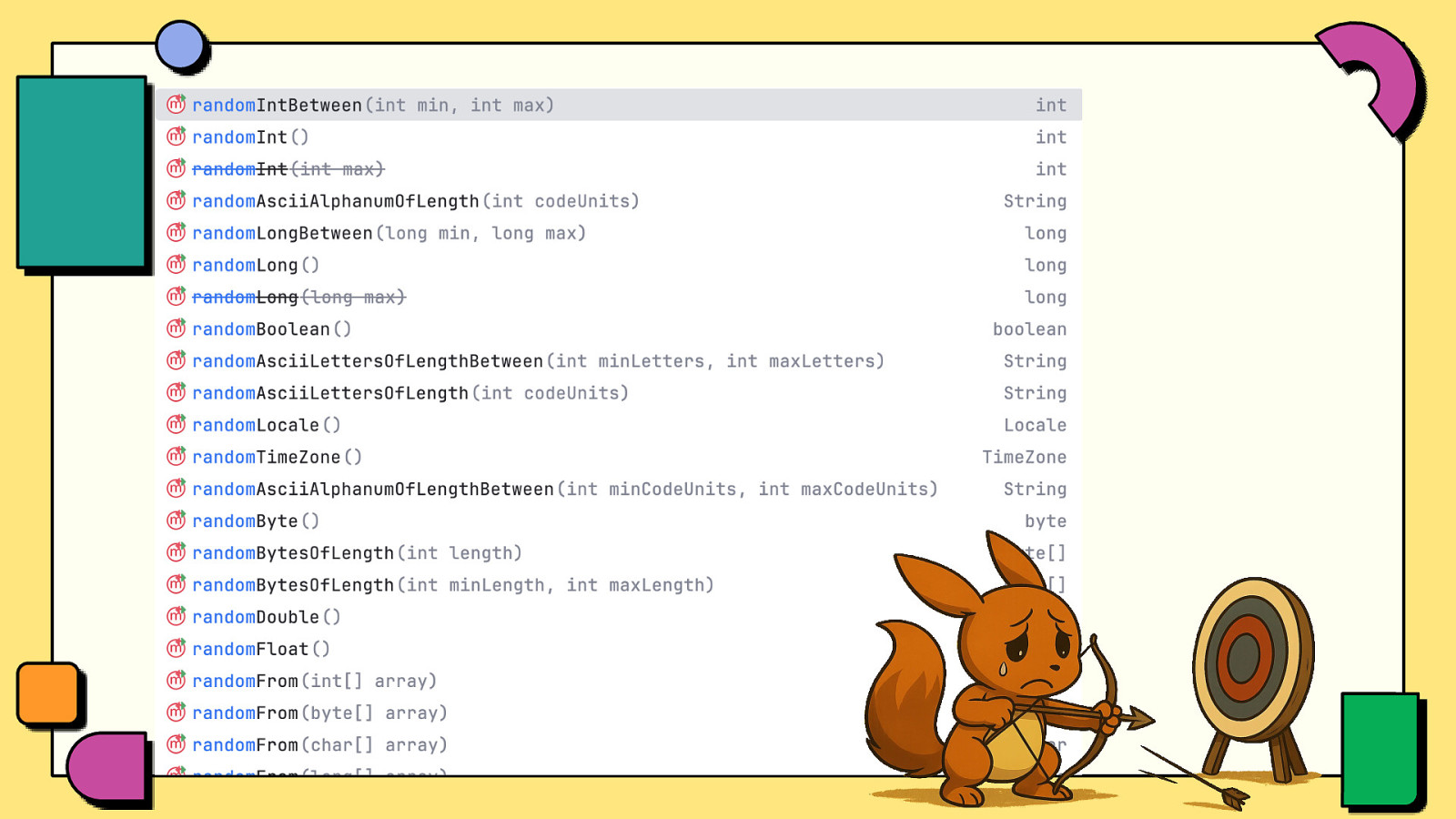
Task: Click method icon beside randomTimeZone
Action: (176, 456)
